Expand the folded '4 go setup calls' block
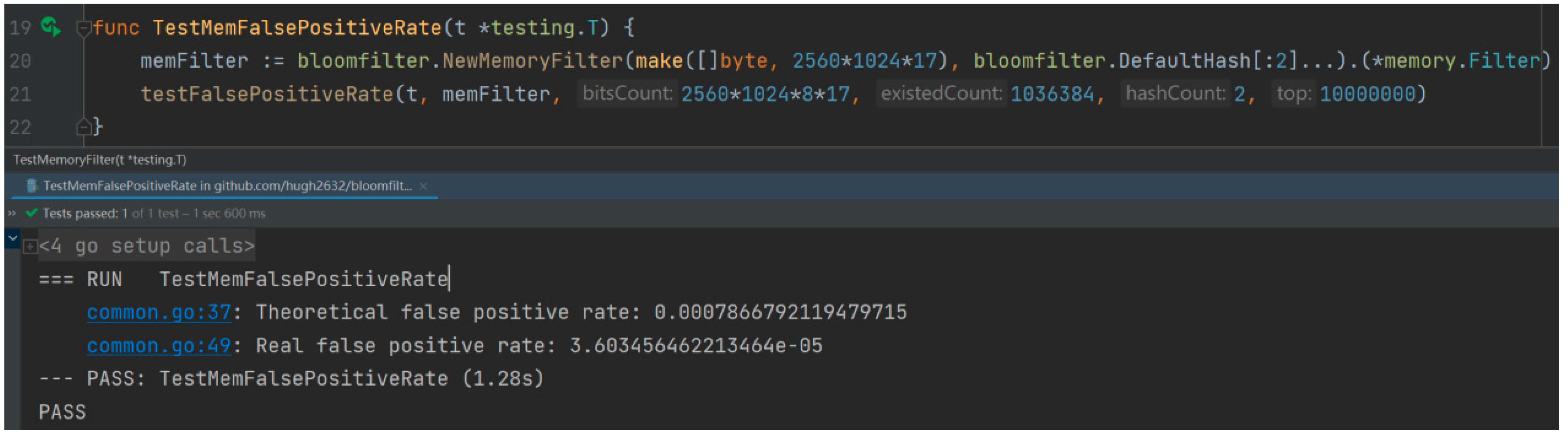Viewport: 1568px width, 439px height. coord(30,247)
